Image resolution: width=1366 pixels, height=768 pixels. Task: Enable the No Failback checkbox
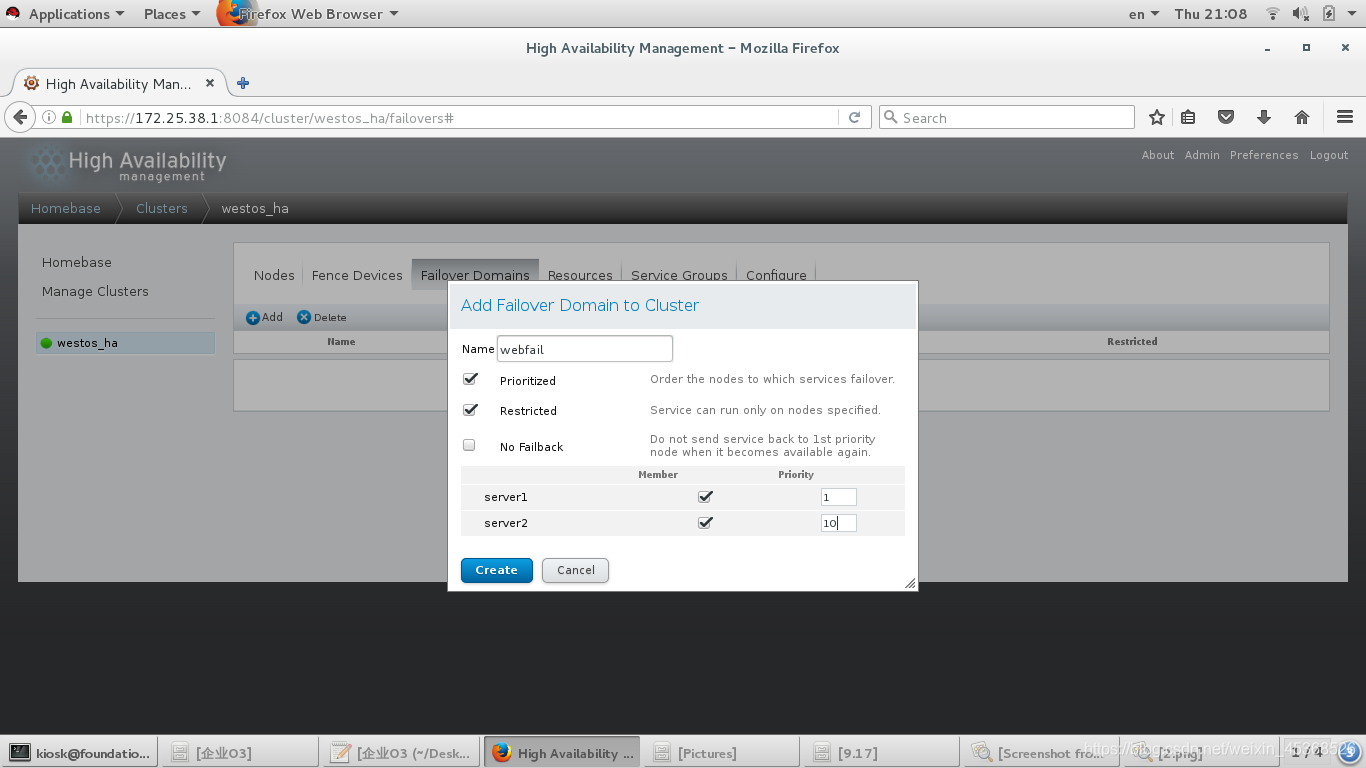click(x=469, y=445)
